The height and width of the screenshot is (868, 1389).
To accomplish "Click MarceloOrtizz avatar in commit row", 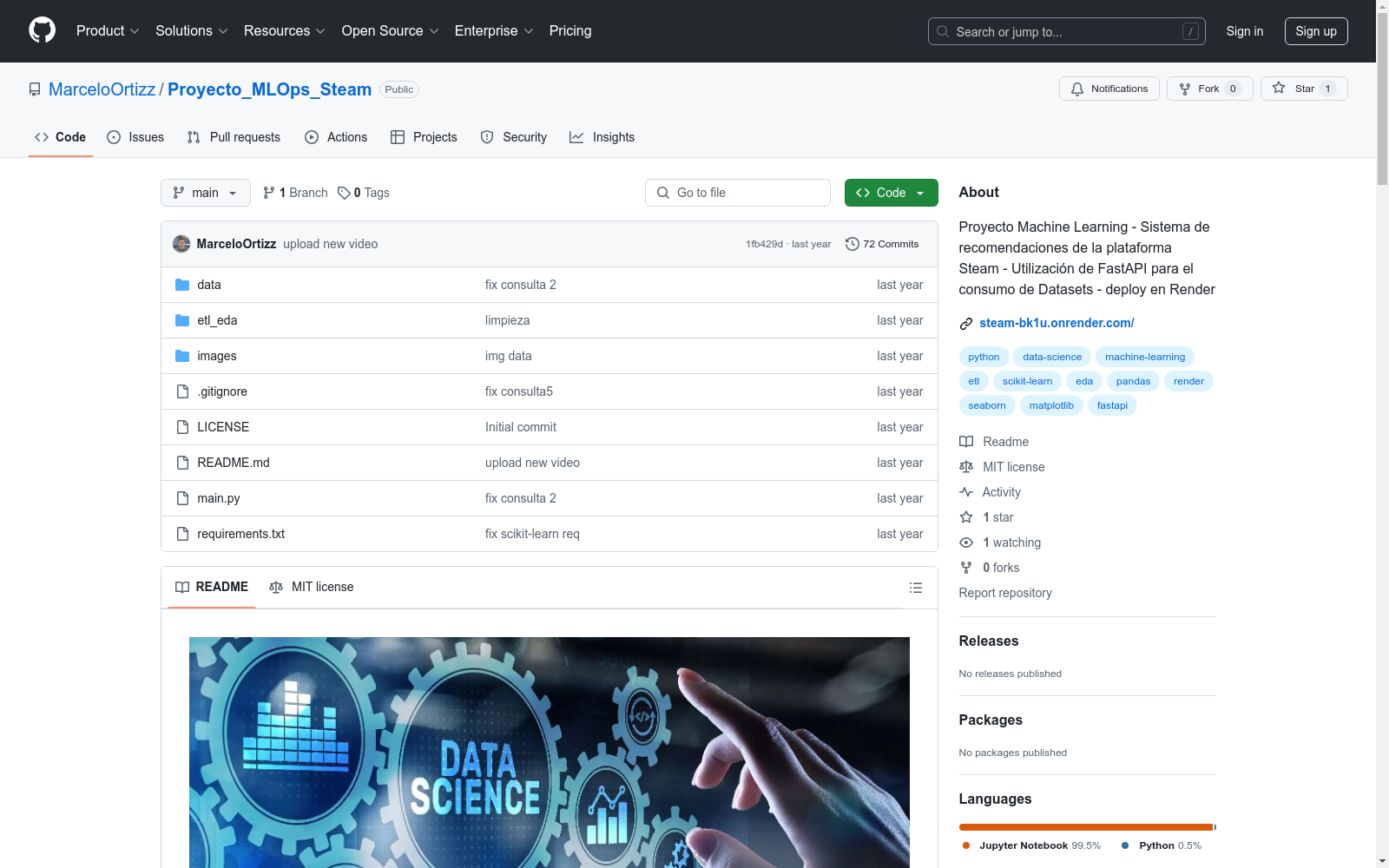I will [x=181, y=244].
